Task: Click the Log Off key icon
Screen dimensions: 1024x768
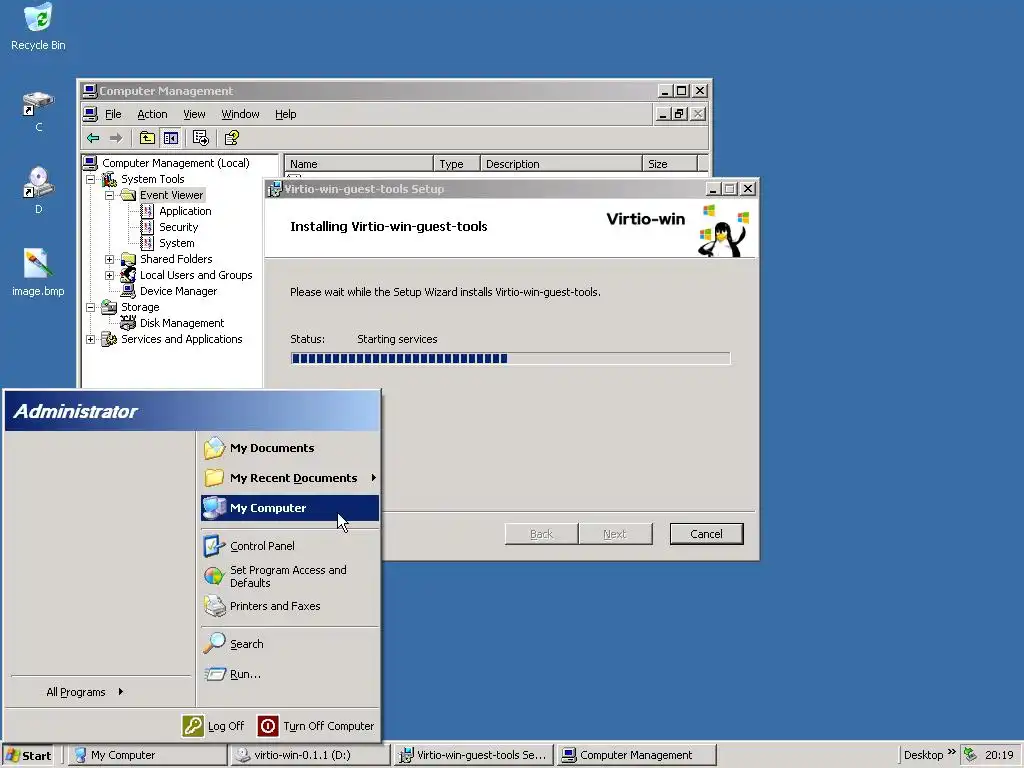Action: click(x=193, y=726)
